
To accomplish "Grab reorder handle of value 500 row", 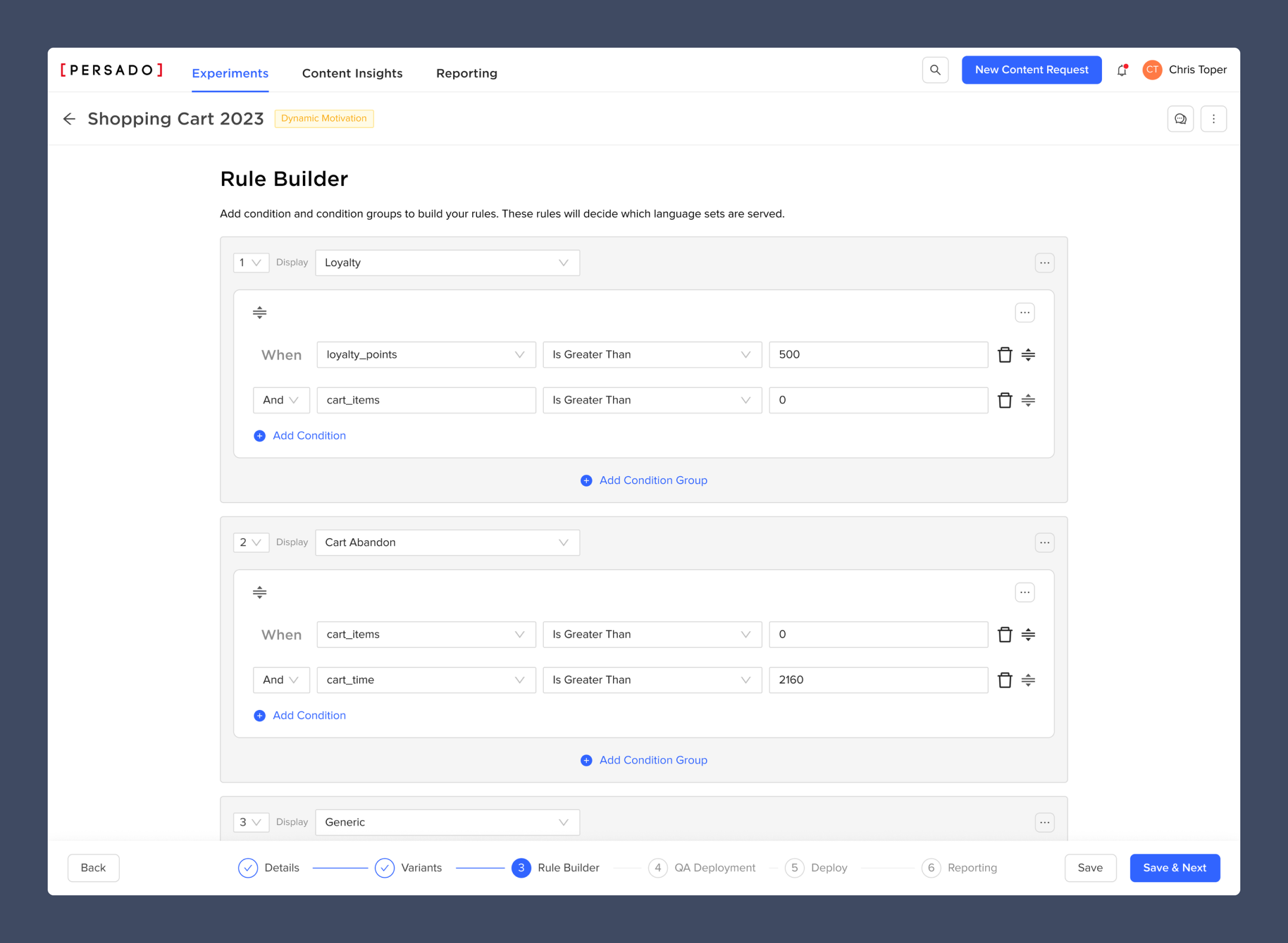I will (1028, 355).
